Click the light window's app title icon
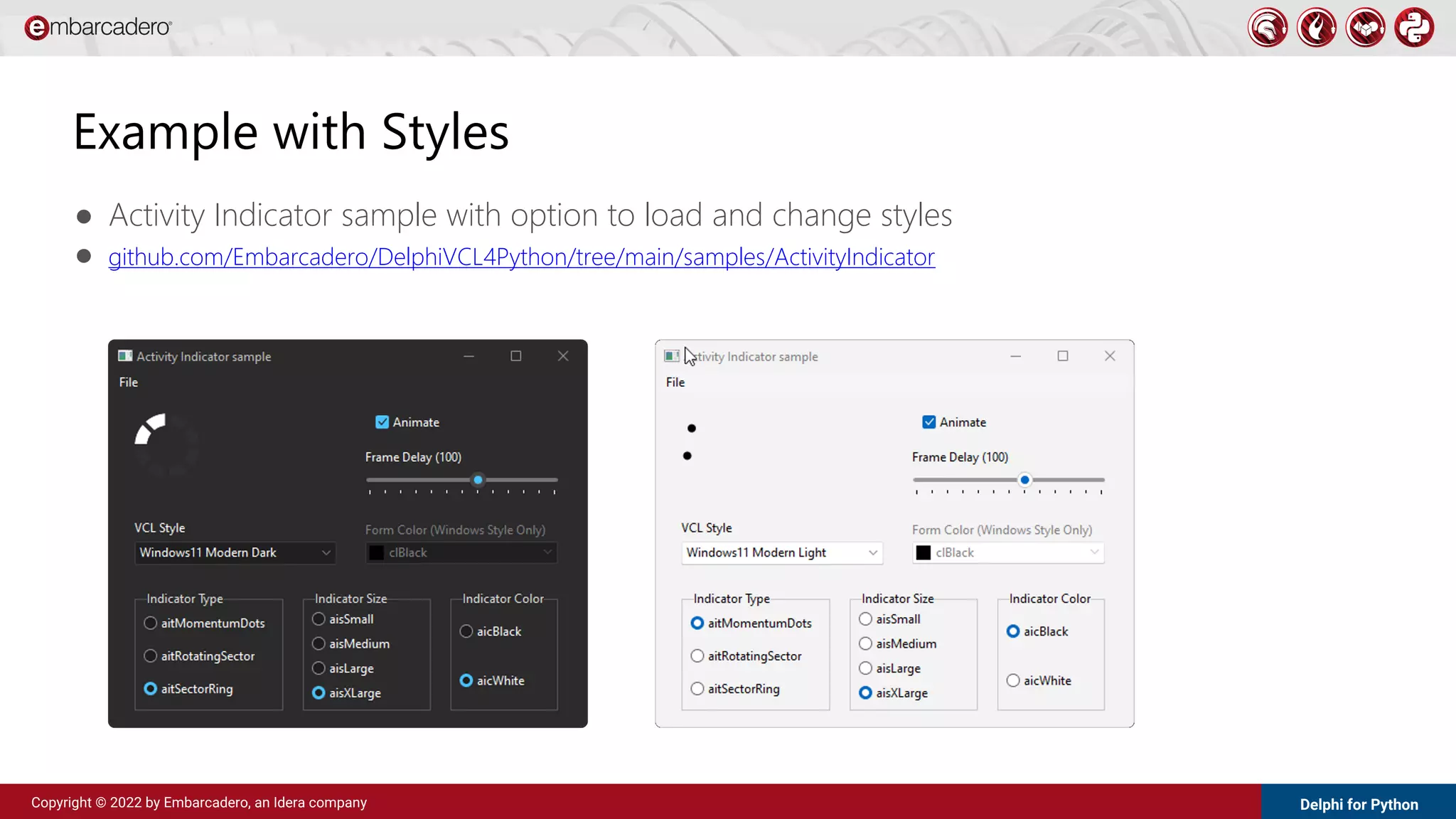The image size is (1456, 819). 672,356
